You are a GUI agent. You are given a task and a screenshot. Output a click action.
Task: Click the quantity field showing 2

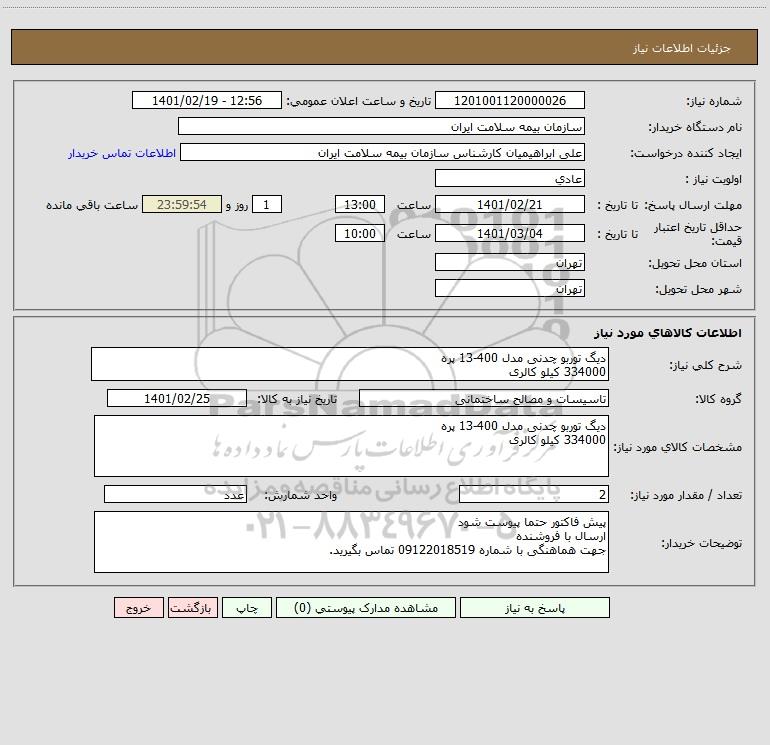click(534, 494)
